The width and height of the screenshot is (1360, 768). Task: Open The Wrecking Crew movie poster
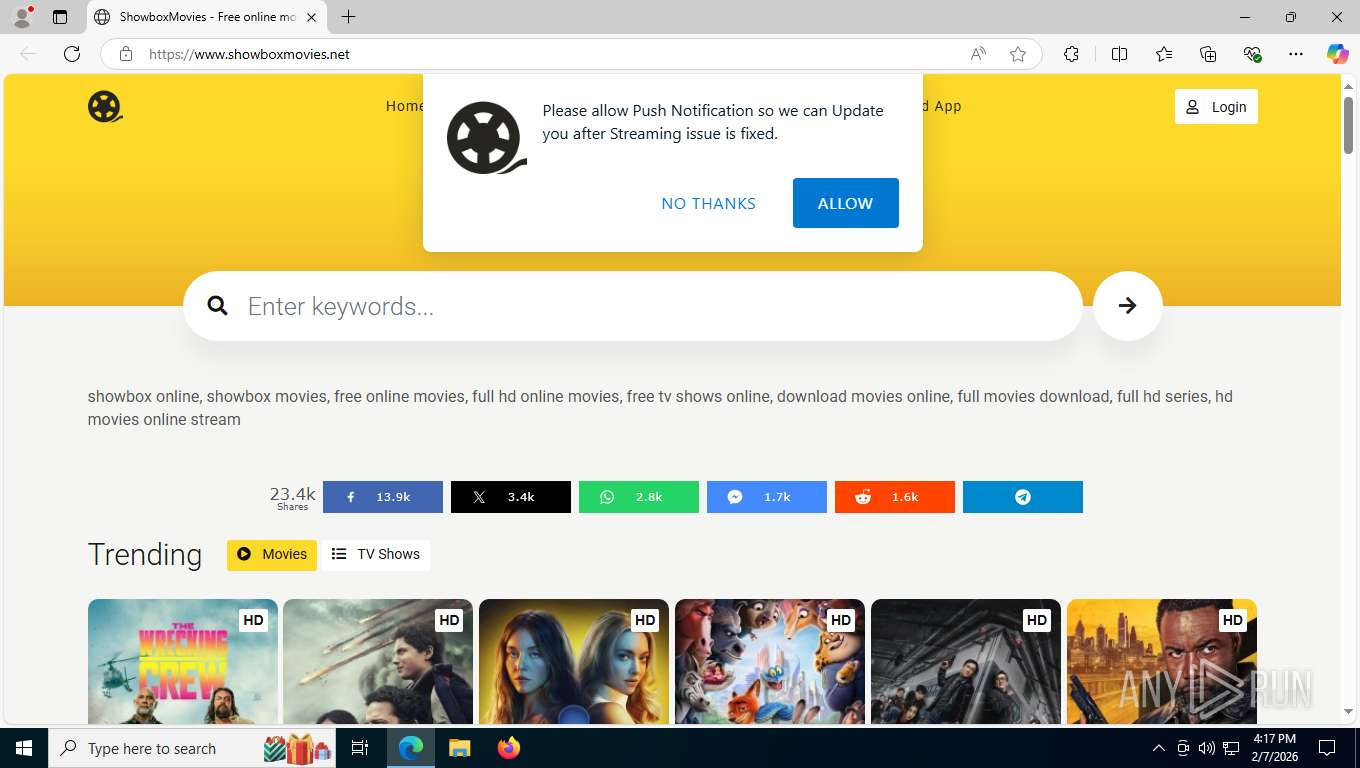[183, 661]
